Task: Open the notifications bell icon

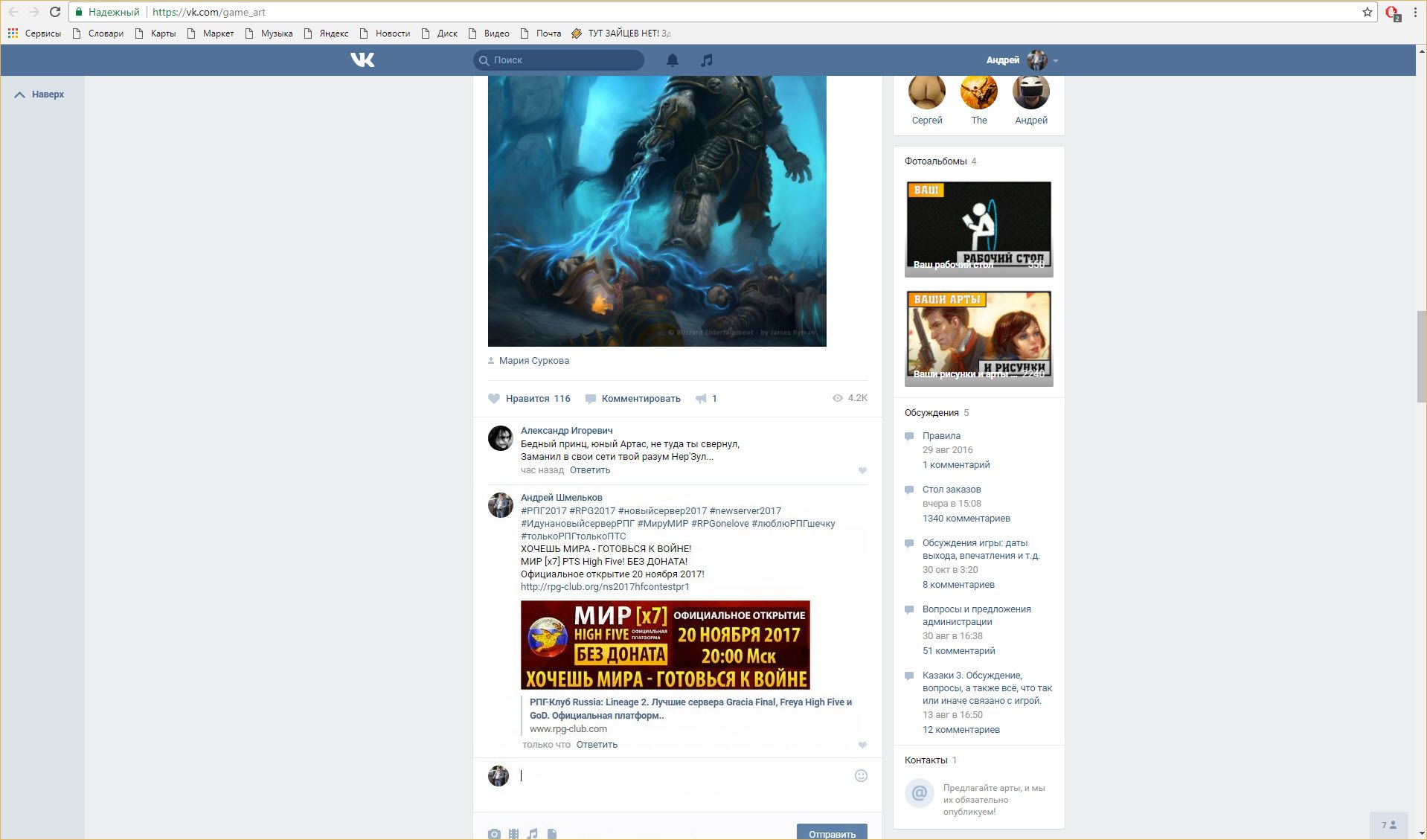Action: coord(672,60)
